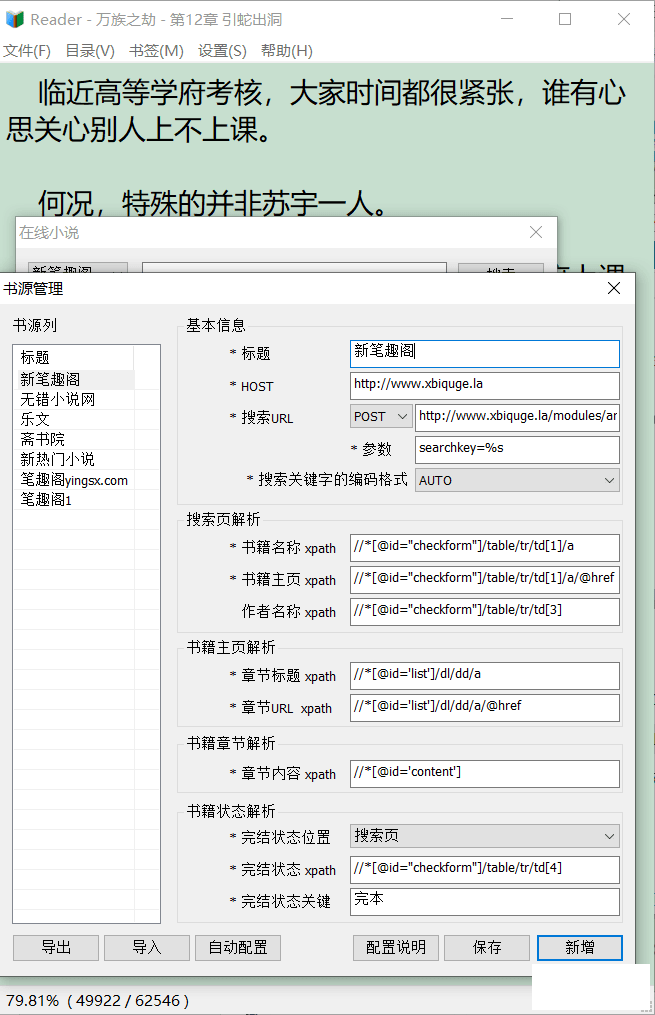Click the Reader app icon in the title bar
Image resolution: width=655 pixels, height=1015 pixels.
coord(14,19)
